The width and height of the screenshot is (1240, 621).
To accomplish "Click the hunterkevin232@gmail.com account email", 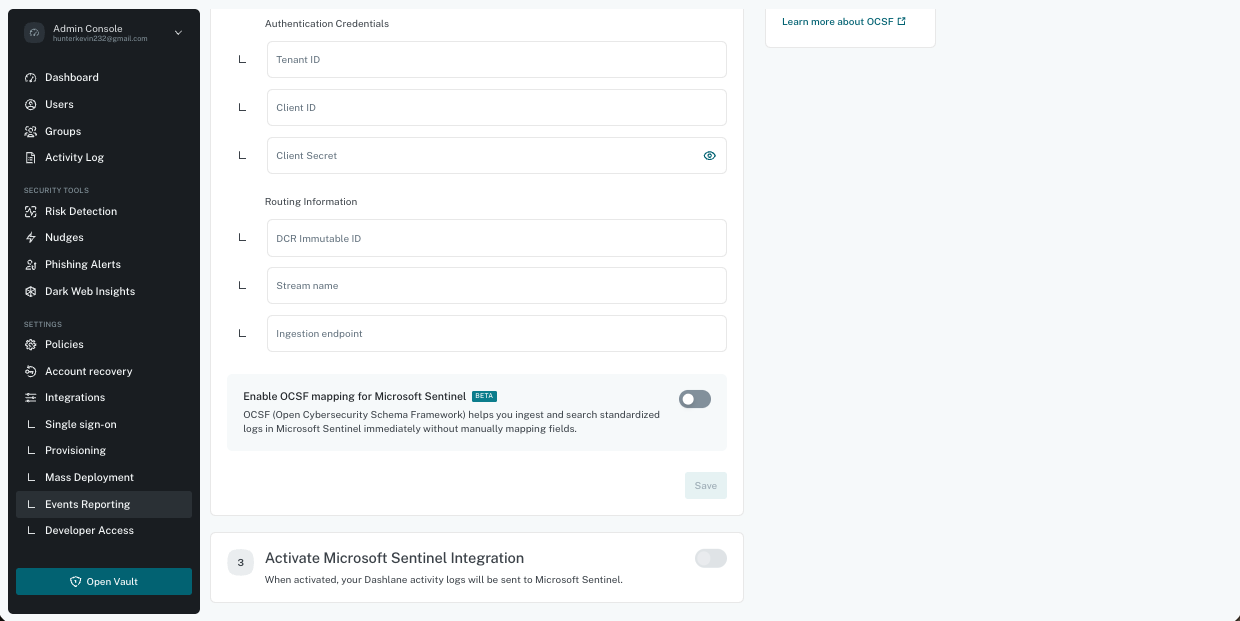I will pyautogui.click(x=100, y=39).
